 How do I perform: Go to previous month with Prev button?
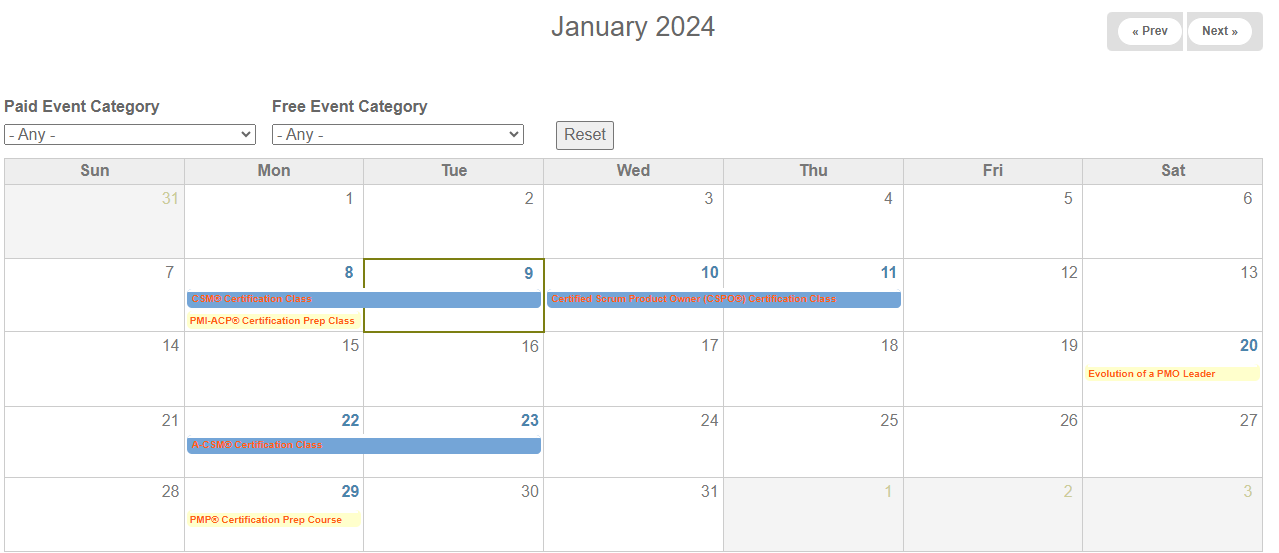tap(1149, 31)
